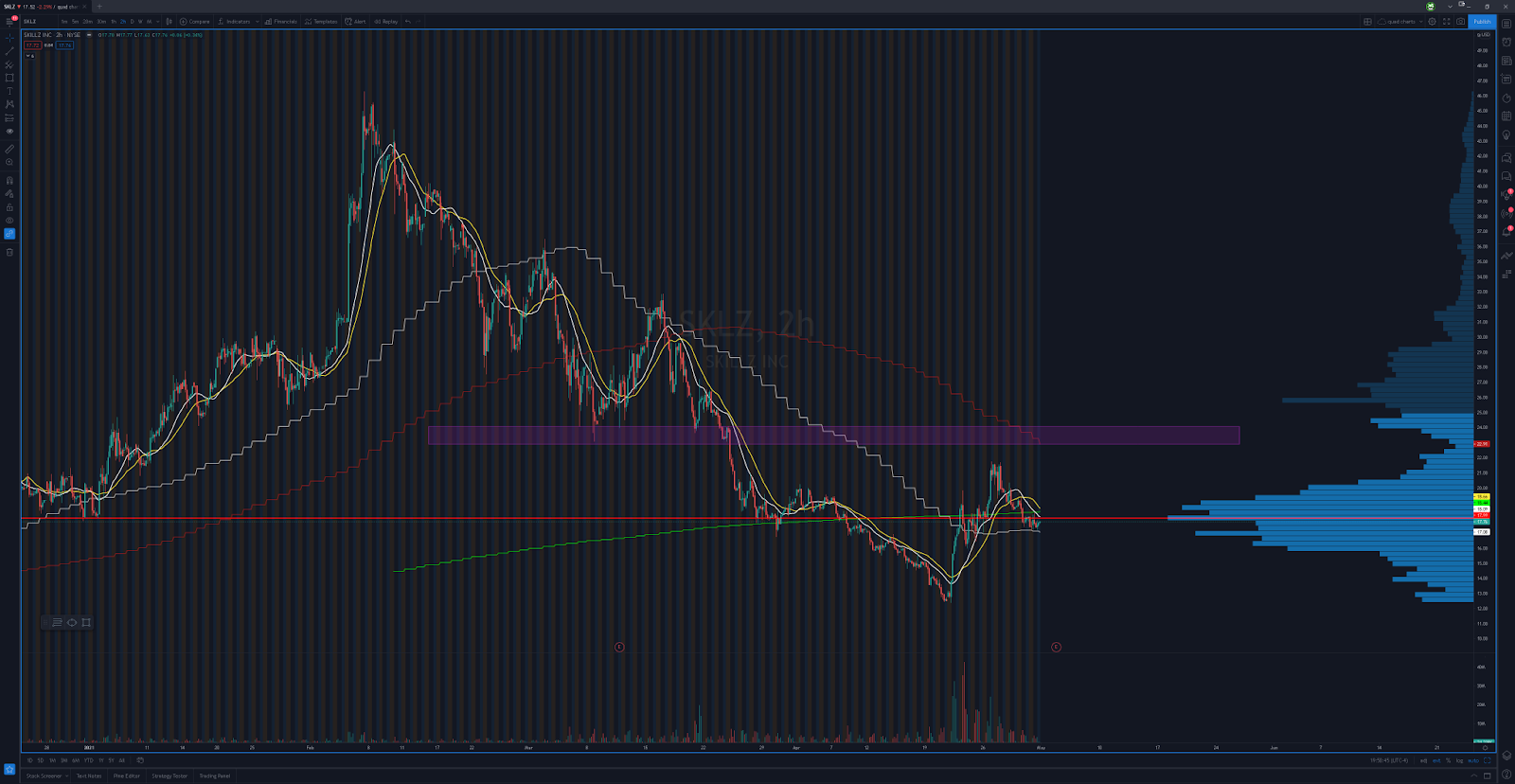Viewport: 1515px width, 784px height.
Task: Redo the chart action
Action: click(419, 21)
